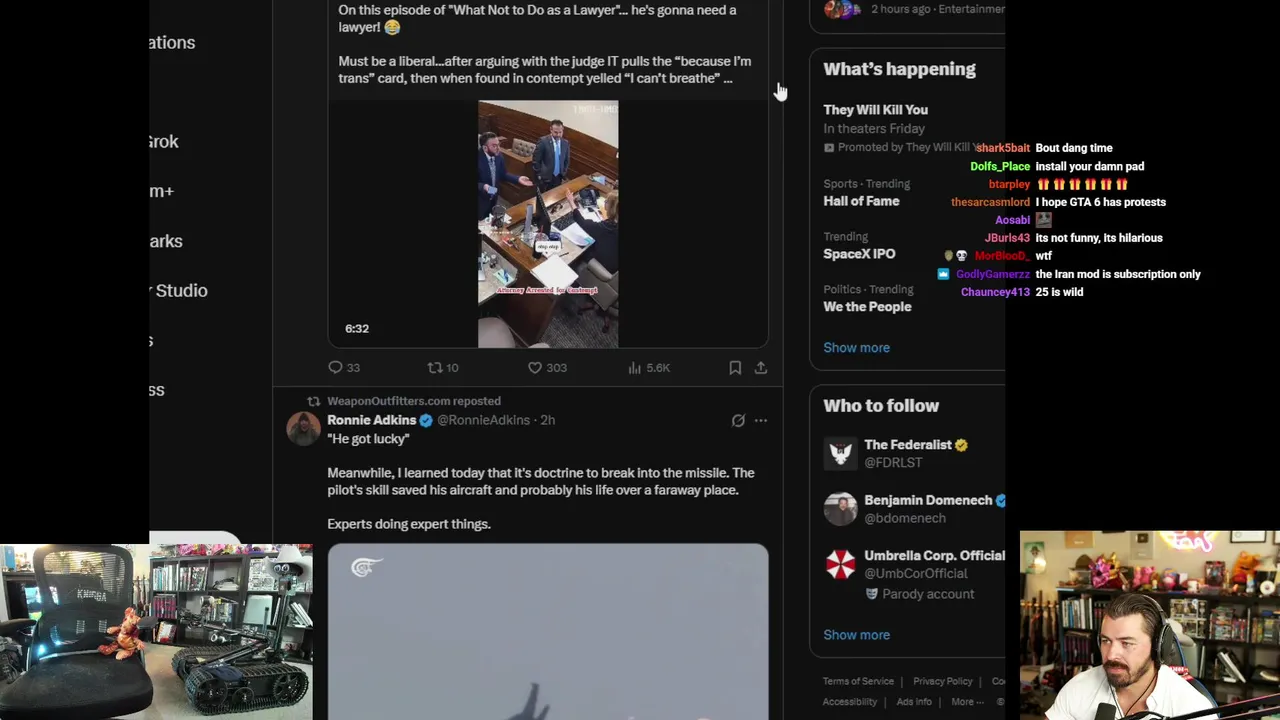Click the Grok icon on Ronnie Adkins post

738,421
